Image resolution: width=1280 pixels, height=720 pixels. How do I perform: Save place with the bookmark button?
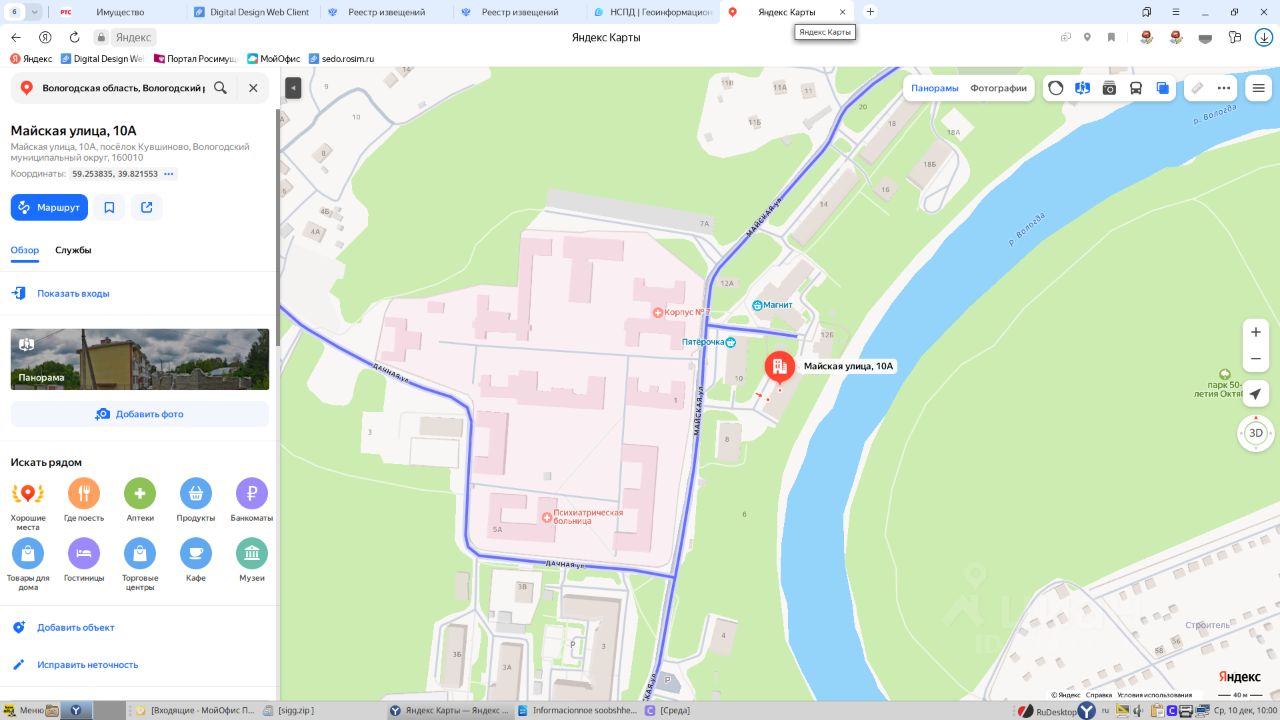(109, 207)
